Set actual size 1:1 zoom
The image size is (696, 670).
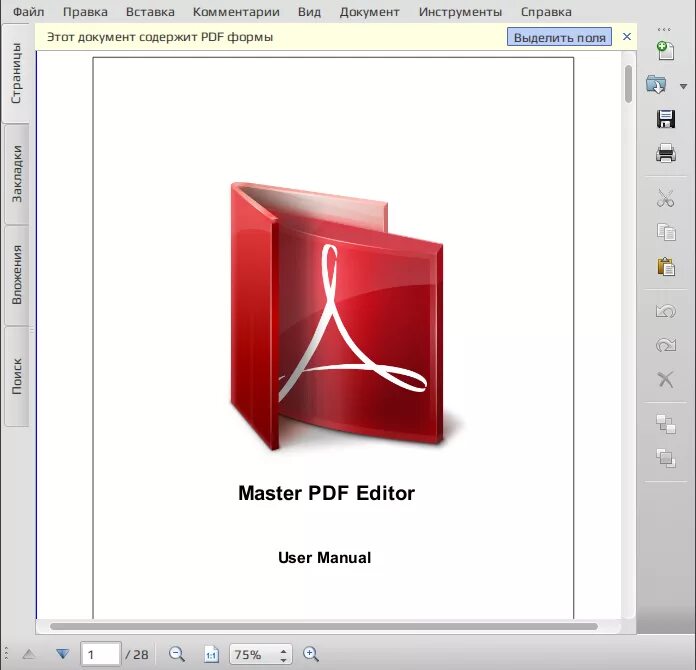[211, 654]
